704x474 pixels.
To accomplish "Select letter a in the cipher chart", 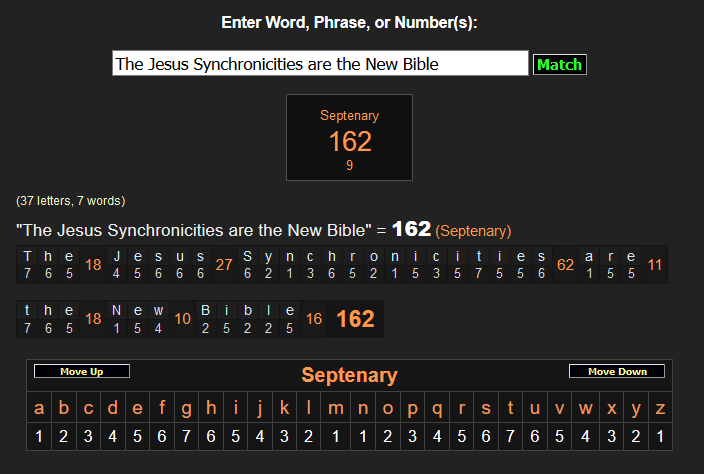I will (39, 408).
